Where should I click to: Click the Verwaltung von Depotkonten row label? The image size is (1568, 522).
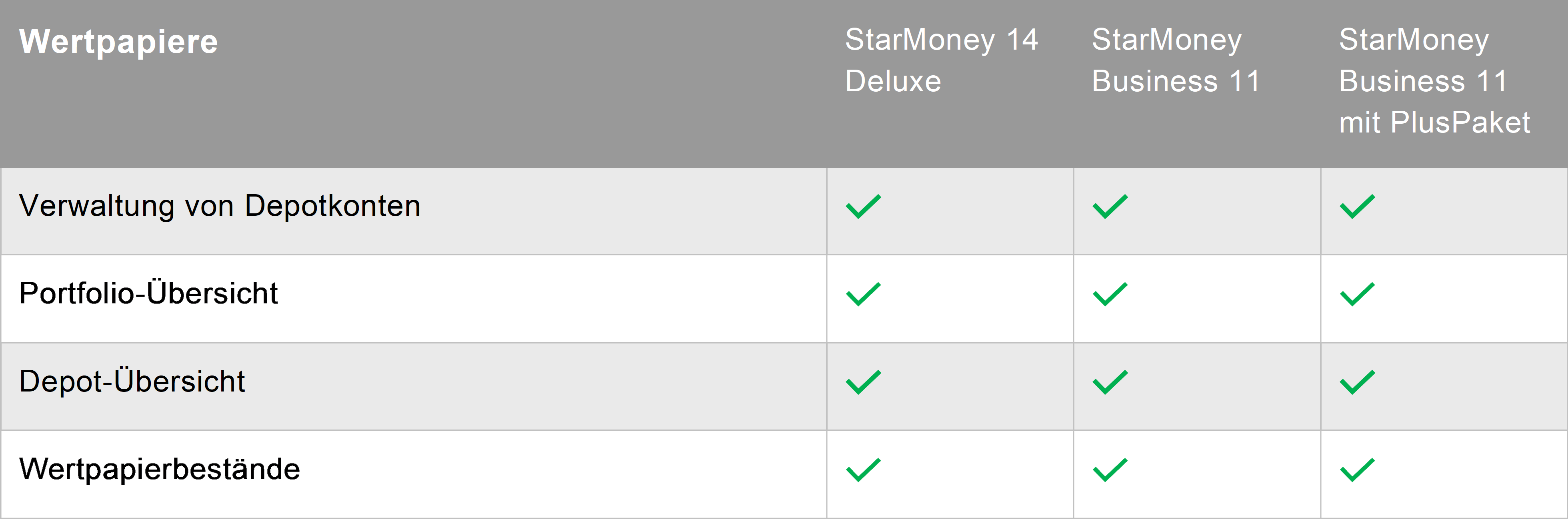(x=220, y=206)
